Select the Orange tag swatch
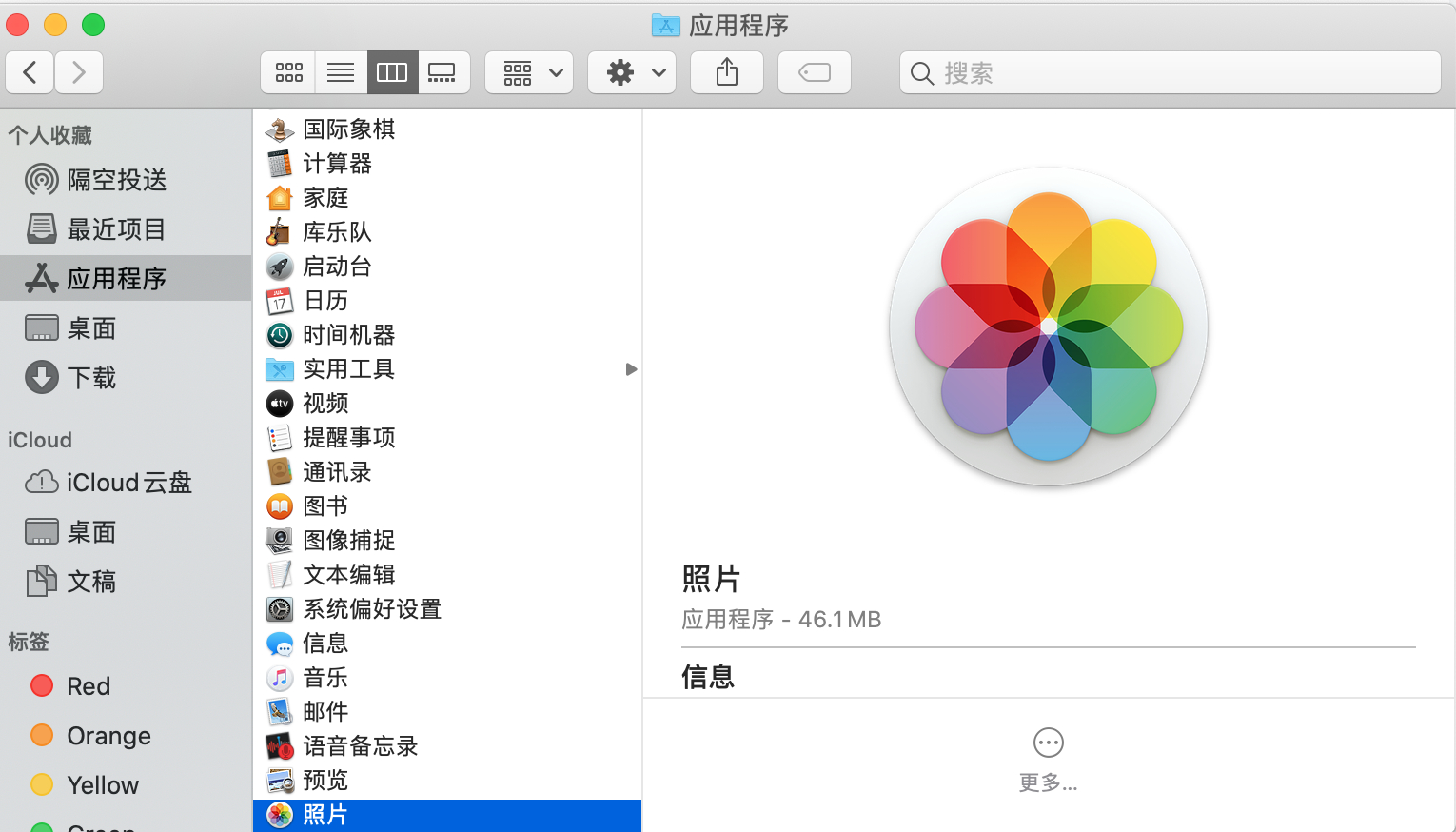 click(x=41, y=735)
